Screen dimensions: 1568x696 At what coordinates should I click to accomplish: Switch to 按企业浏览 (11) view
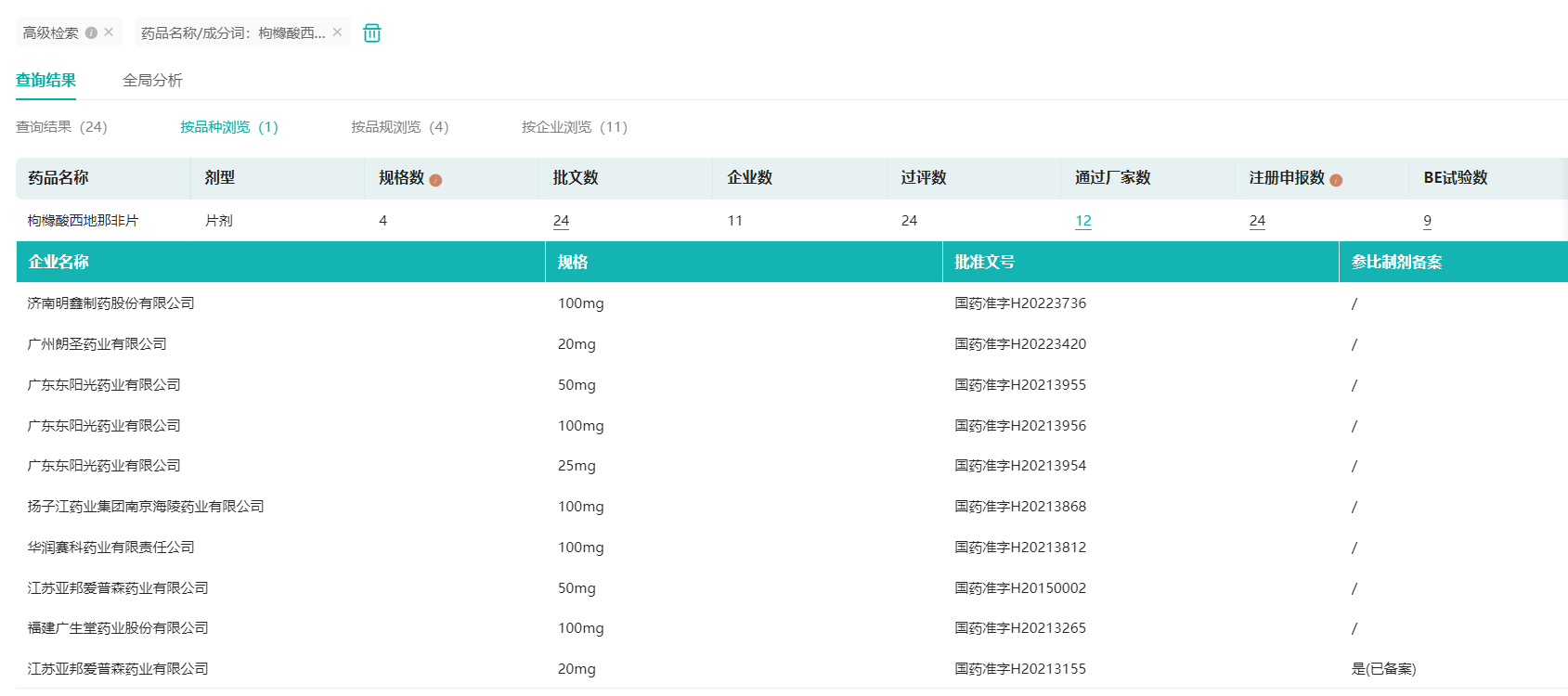click(x=574, y=127)
